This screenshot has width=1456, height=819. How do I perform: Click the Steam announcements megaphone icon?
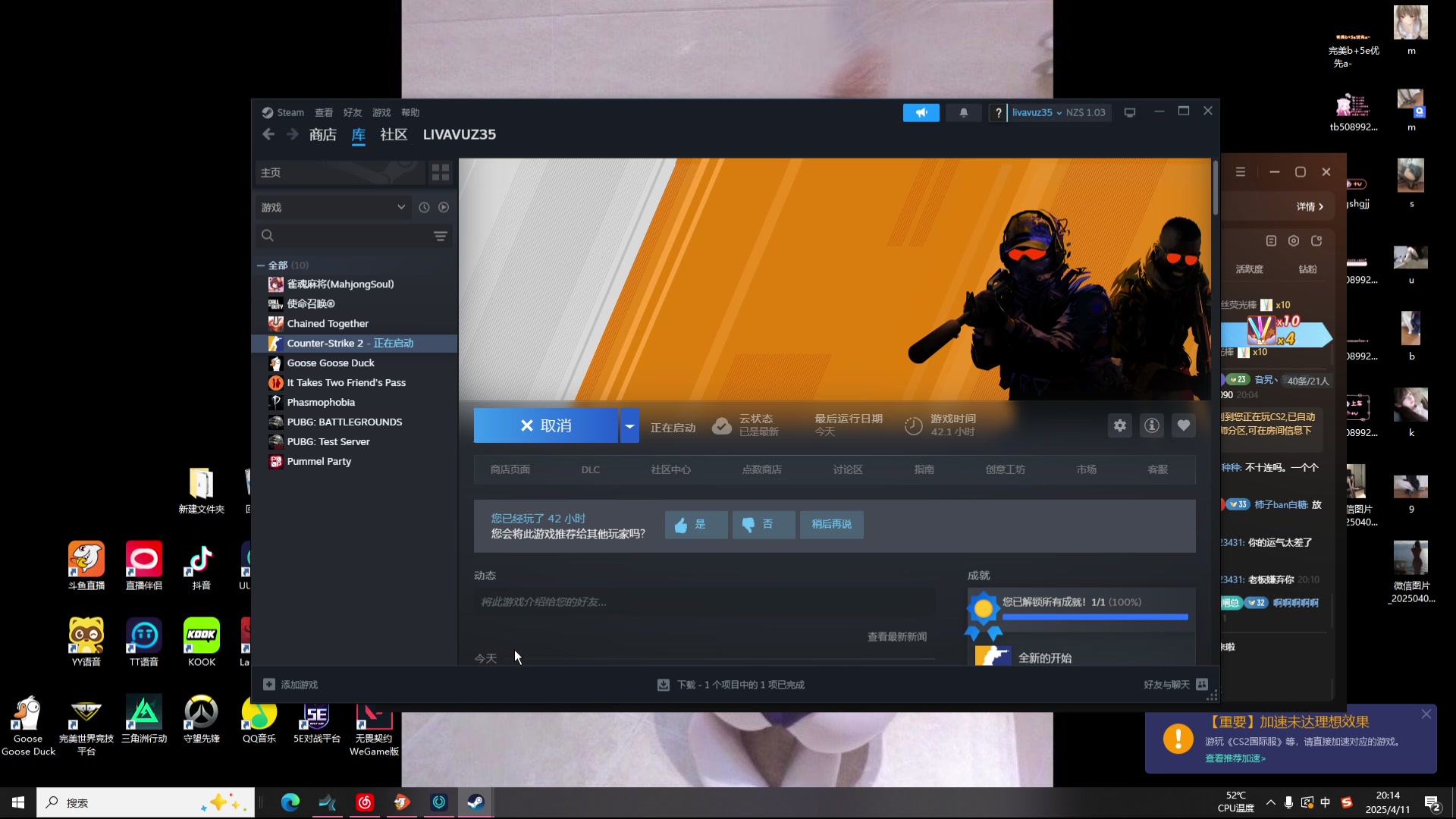click(921, 112)
